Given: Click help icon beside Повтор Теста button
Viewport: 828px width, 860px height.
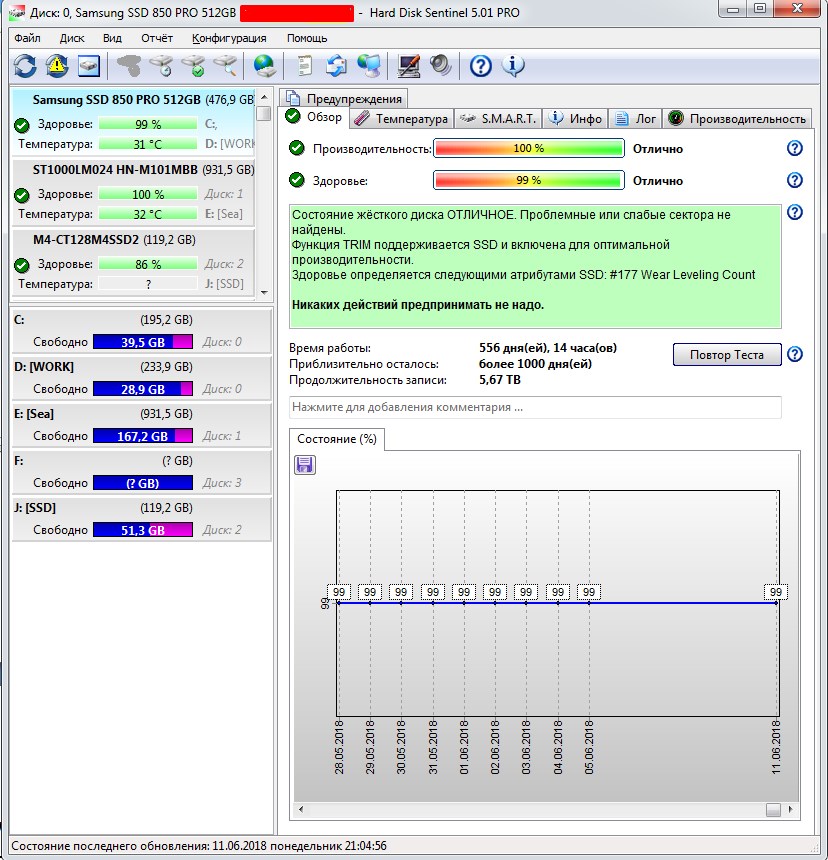Looking at the screenshot, I should coord(795,354).
